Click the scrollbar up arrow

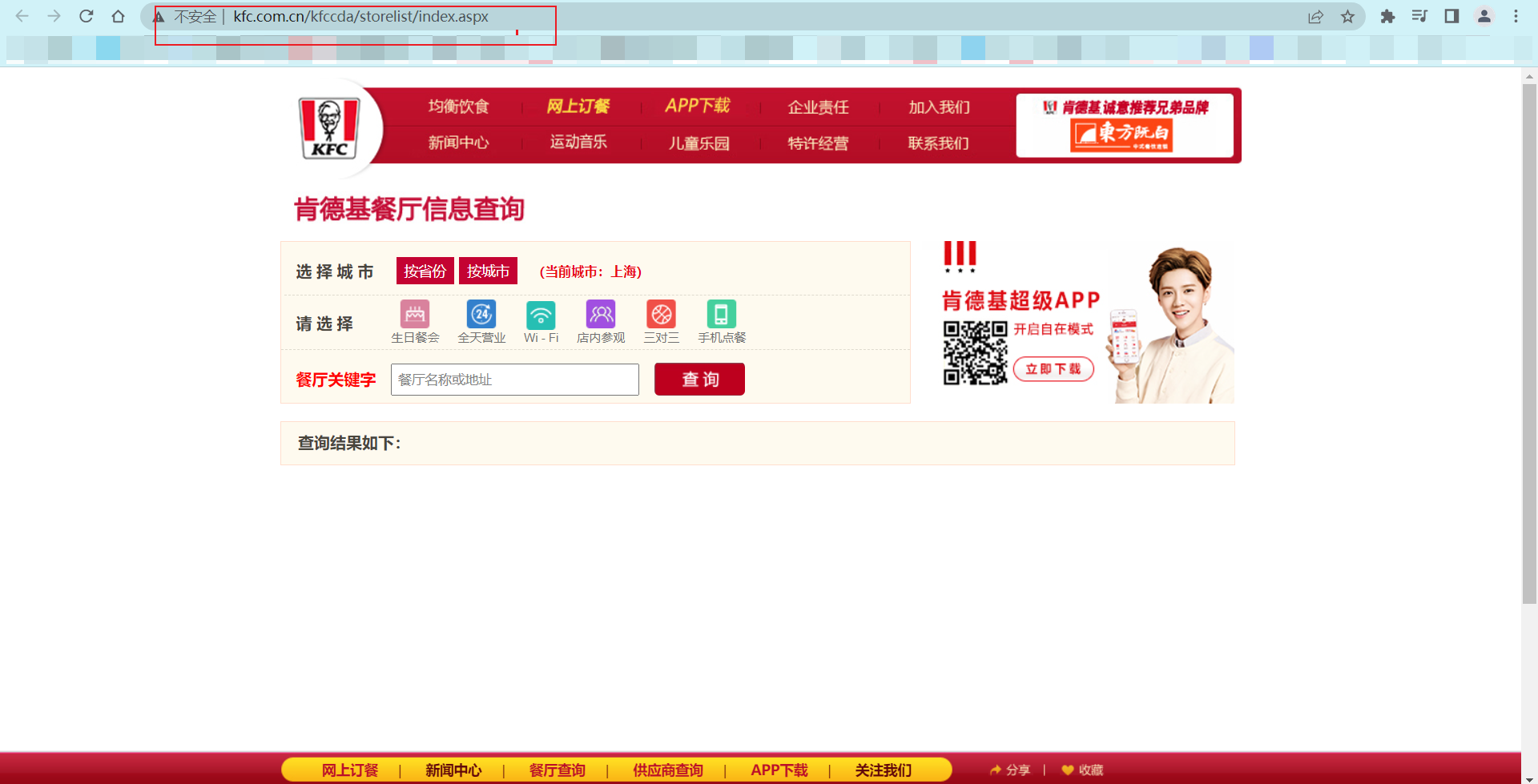point(1529,77)
